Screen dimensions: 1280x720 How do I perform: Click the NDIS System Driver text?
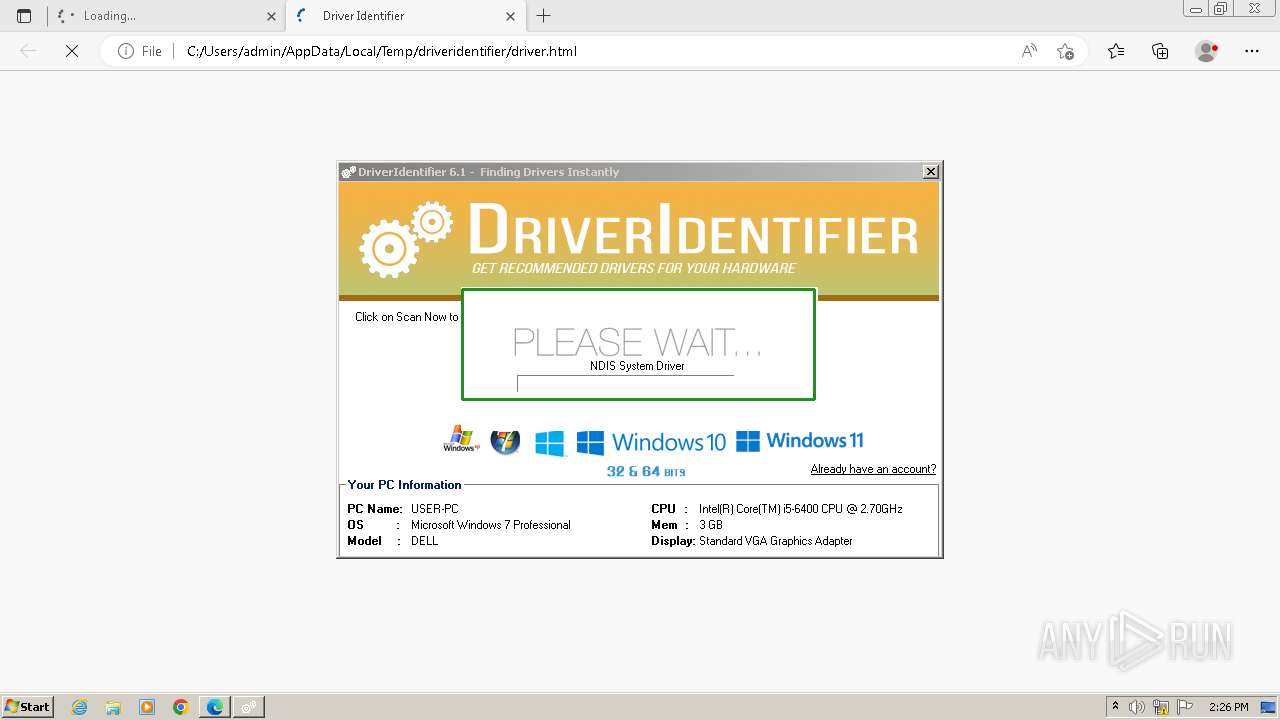(637, 366)
